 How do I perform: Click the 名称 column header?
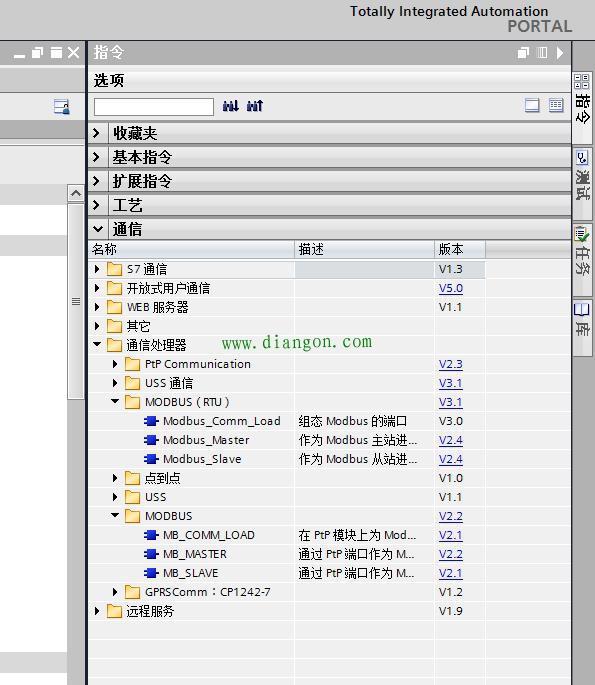click(191, 249)
